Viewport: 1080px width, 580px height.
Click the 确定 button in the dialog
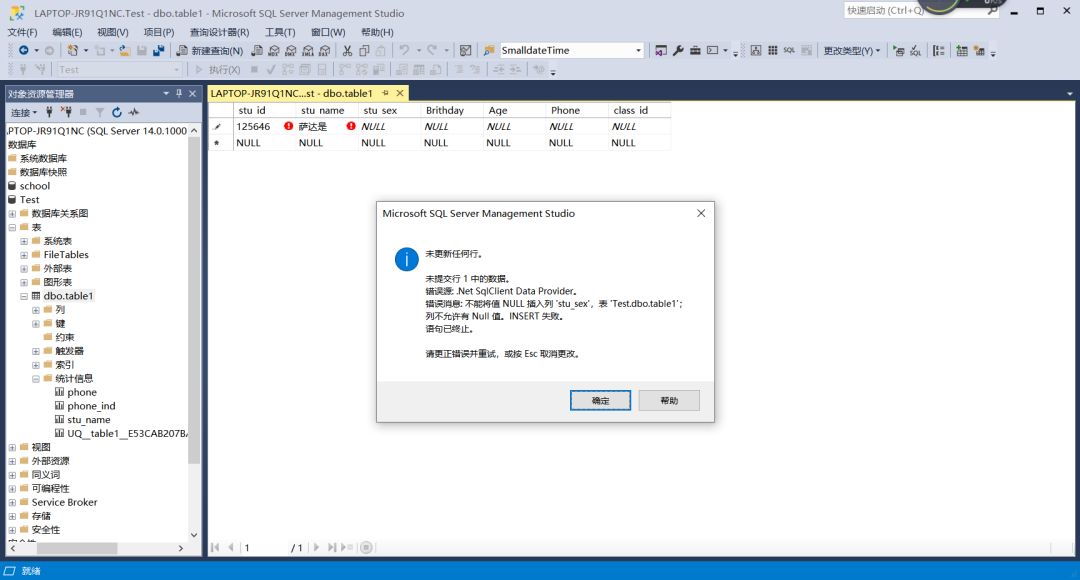point(600,400)
